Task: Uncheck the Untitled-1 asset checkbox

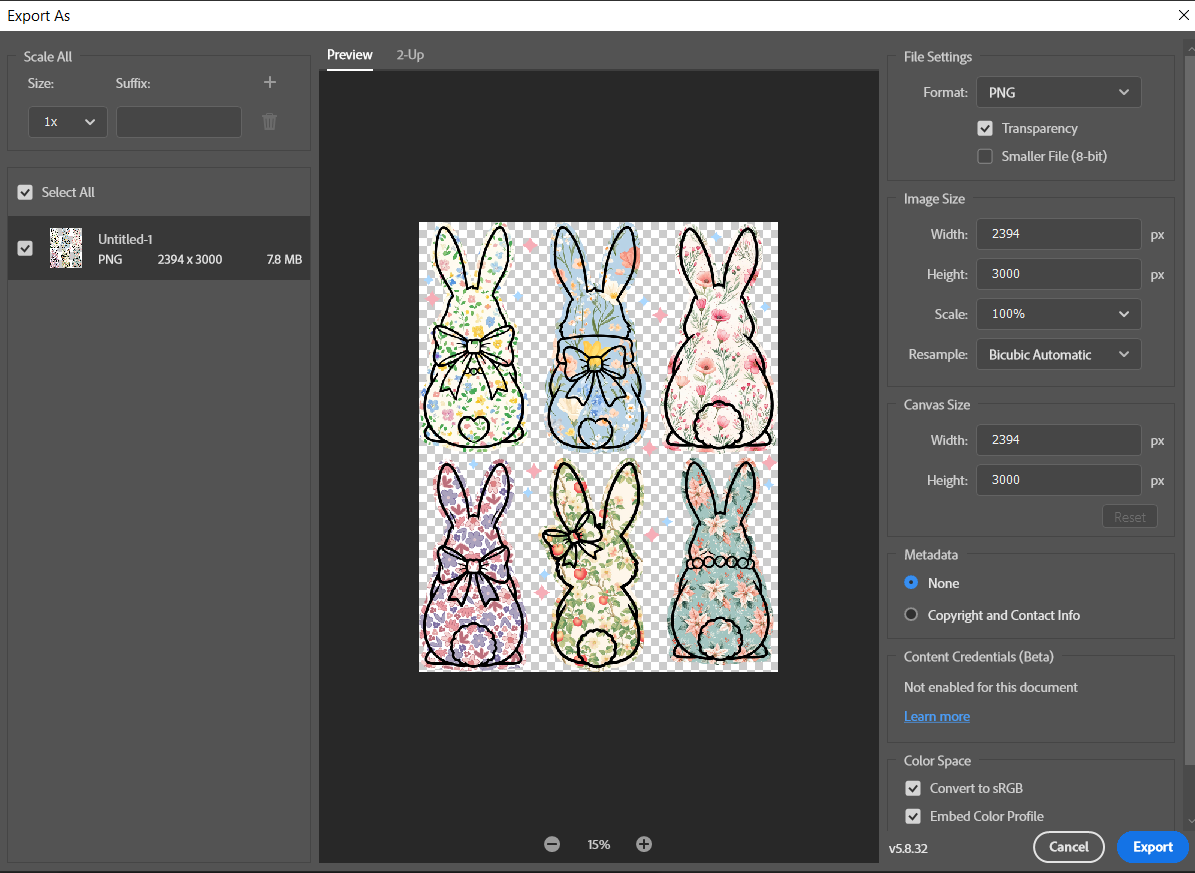Action: pyautogui.click(x=25, y=248)
